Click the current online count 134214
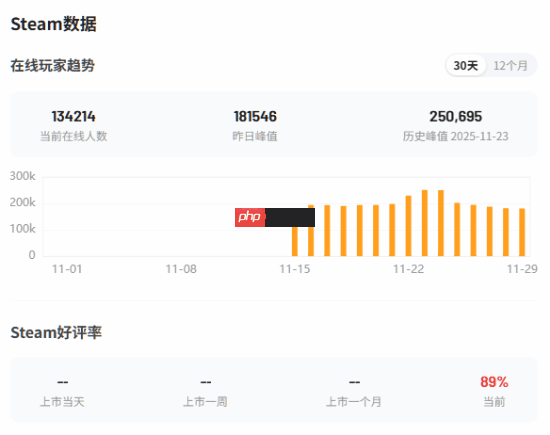The height and width of the screenshot is (435, 550). coord(73,116)
